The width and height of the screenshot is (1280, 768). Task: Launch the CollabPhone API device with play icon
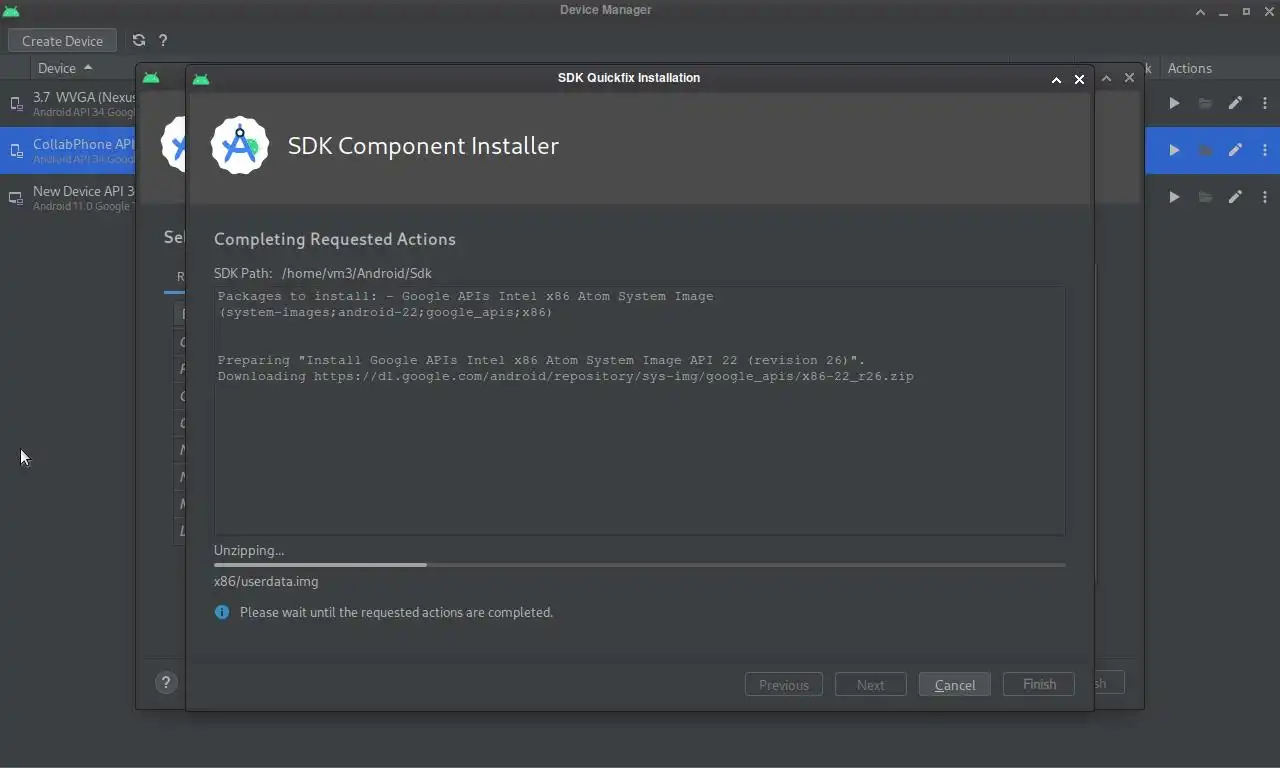point(1174,150)
